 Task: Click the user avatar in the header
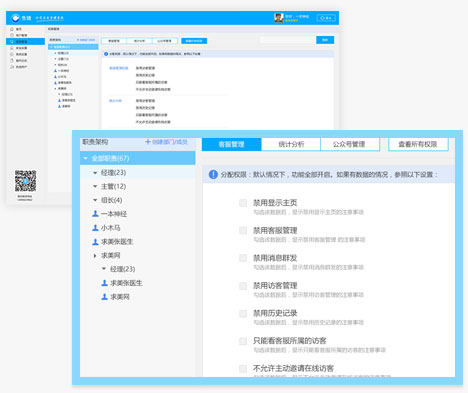pyautogui.click(x=279, y=18)
